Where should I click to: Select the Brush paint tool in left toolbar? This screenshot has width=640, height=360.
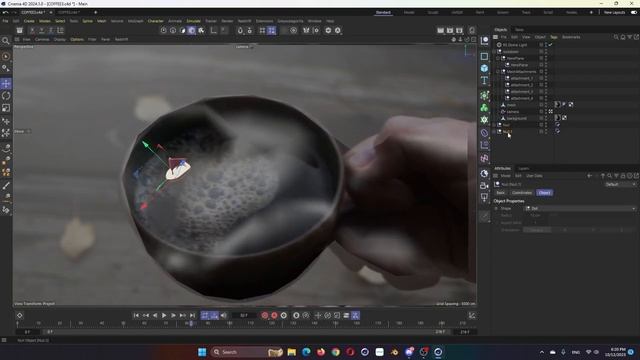point(6,186)
